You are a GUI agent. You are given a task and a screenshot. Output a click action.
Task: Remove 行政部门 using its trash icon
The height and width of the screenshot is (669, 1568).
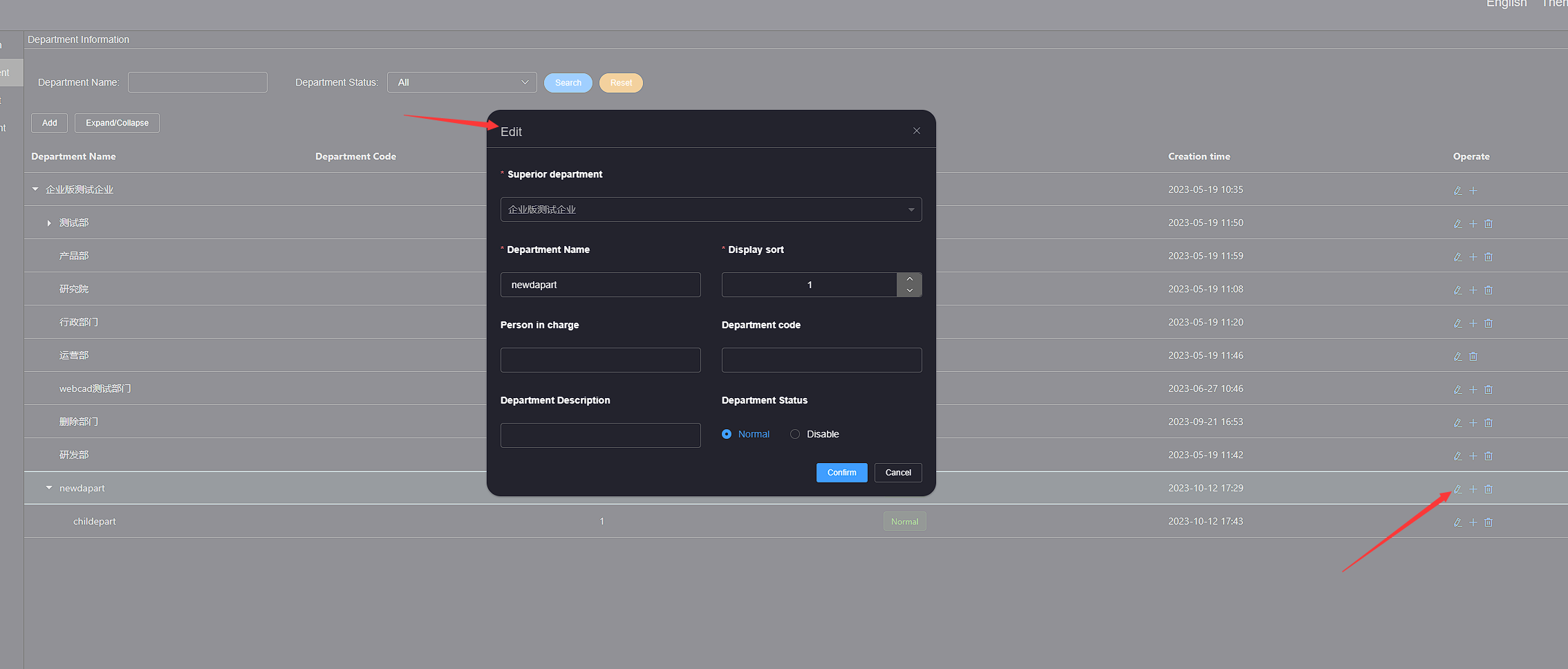coord(1488,323)
